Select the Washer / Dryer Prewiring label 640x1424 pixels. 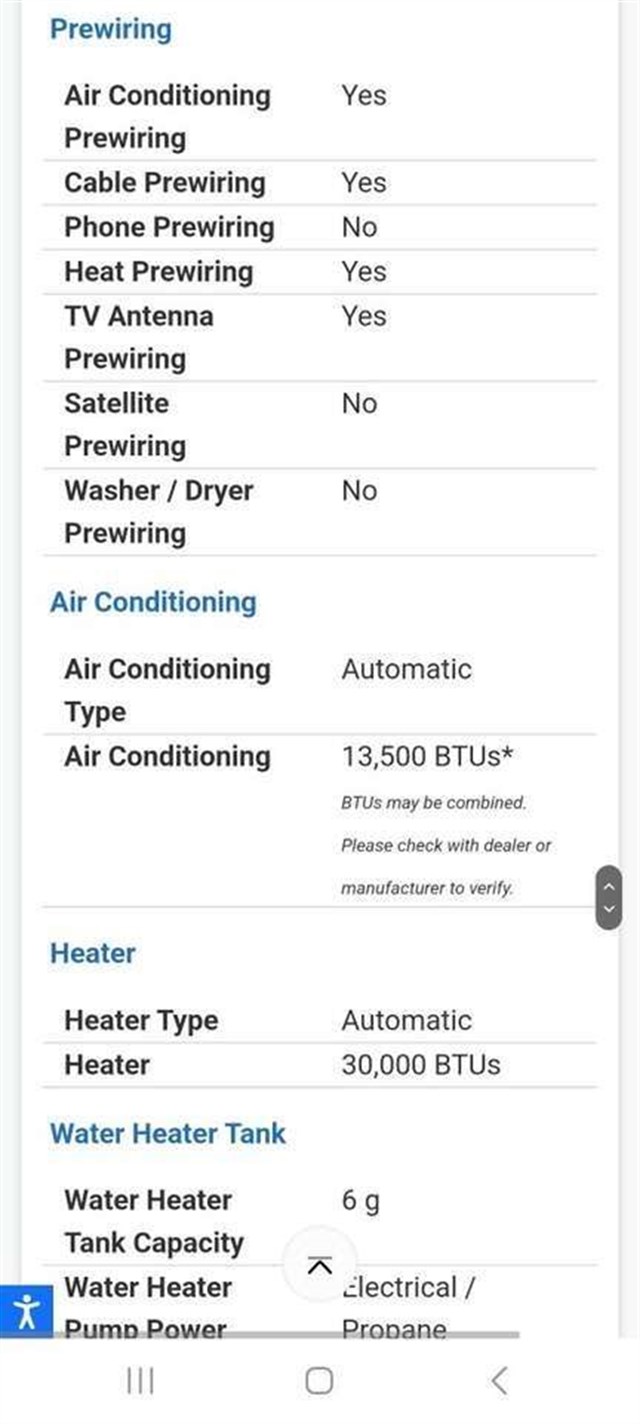pos(159,511)
